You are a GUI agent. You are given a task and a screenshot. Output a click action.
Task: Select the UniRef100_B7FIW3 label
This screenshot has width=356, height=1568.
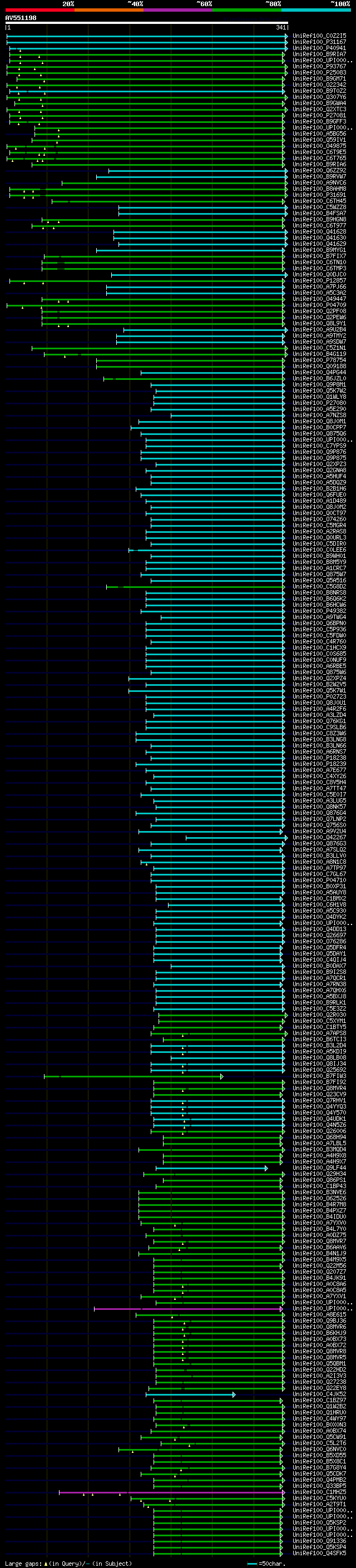coord(319,1076)
